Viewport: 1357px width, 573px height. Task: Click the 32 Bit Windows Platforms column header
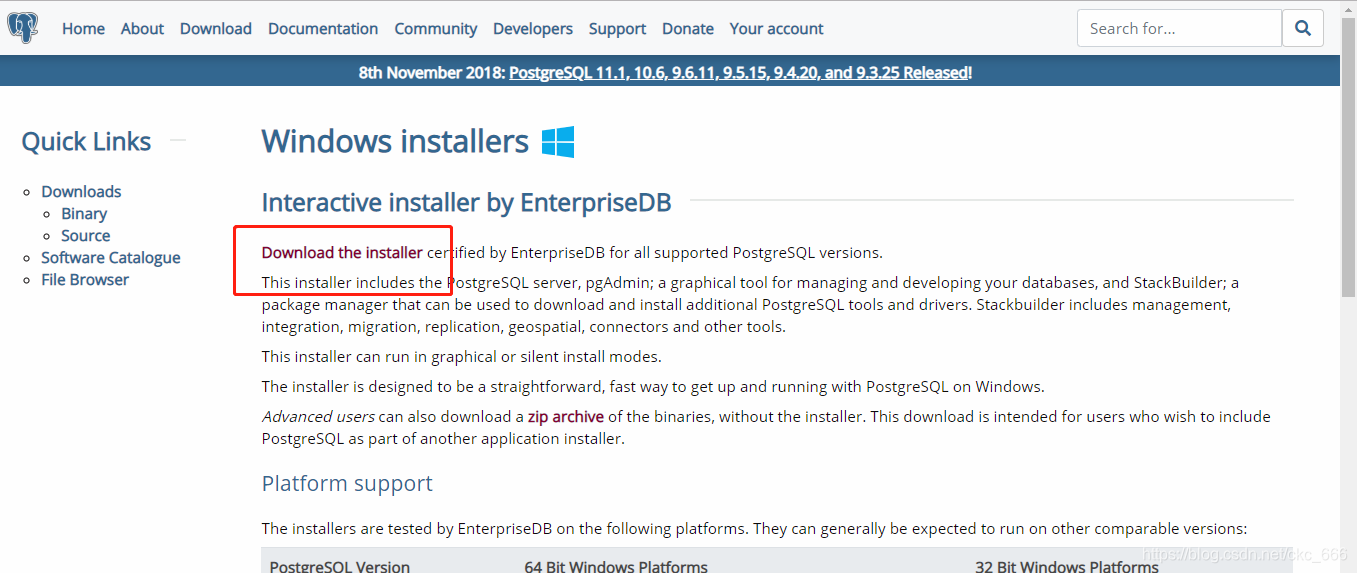[1067, 566]
